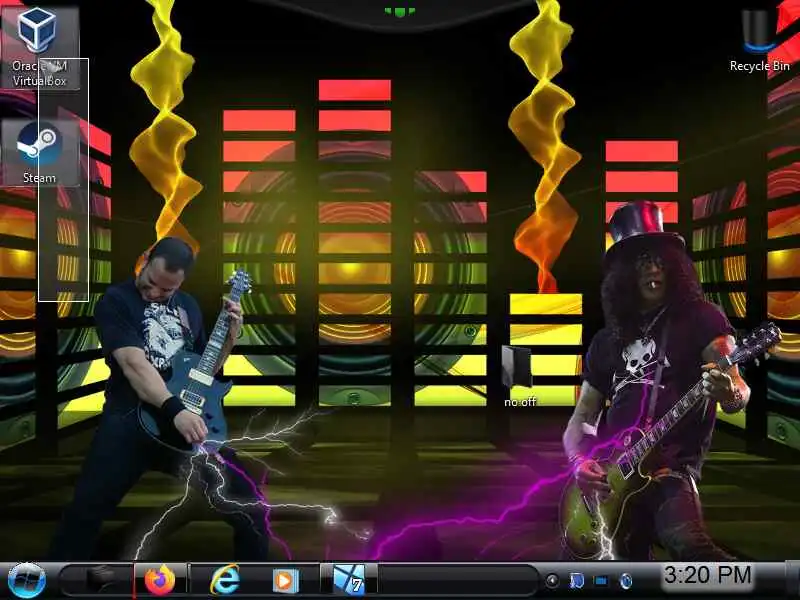Viewport: 800px width, 600px height.
Task: Click the blue flag tray icon
Action: pyautogui.click(x=577, y=581)
